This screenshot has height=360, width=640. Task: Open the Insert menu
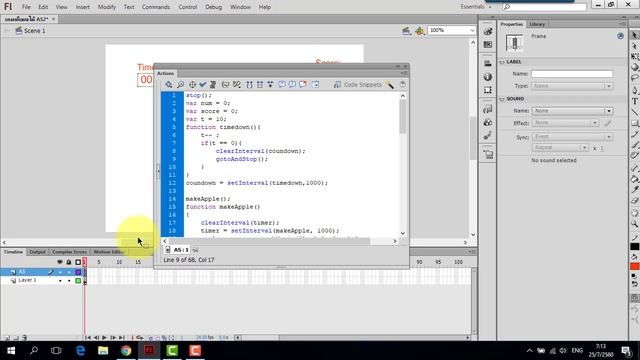click(x=82, y=7)
